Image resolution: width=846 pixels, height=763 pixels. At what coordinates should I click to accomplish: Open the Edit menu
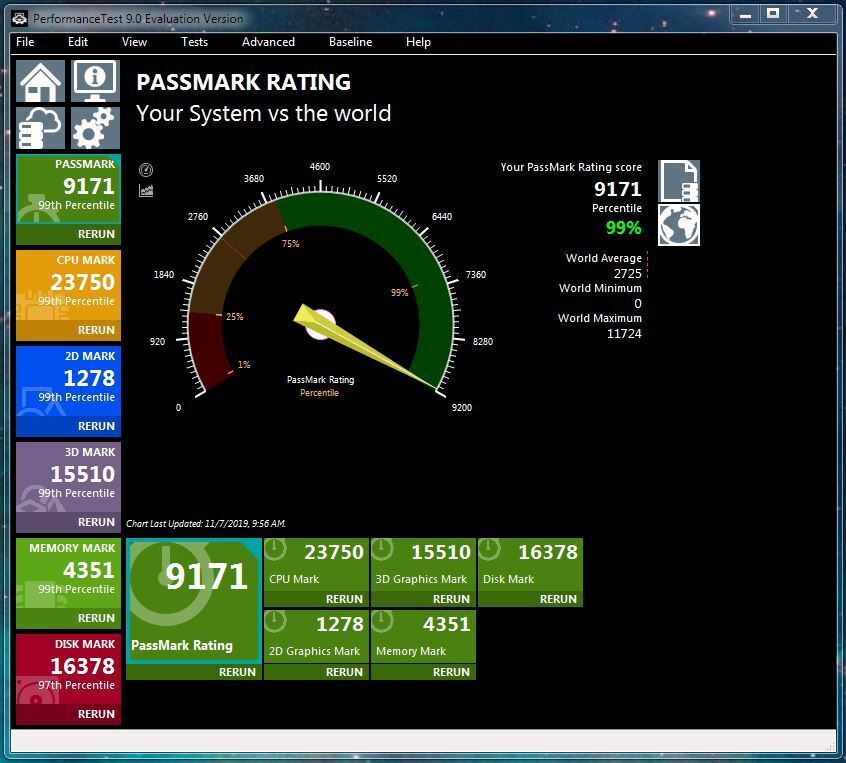click(x=78, y=42)
